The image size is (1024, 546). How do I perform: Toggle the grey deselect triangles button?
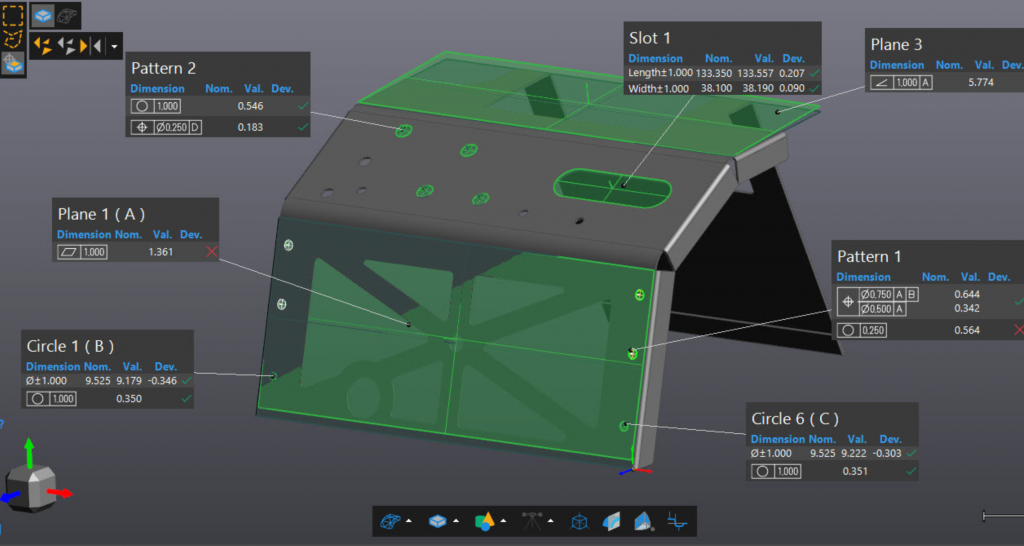click(x=68, y=45)
